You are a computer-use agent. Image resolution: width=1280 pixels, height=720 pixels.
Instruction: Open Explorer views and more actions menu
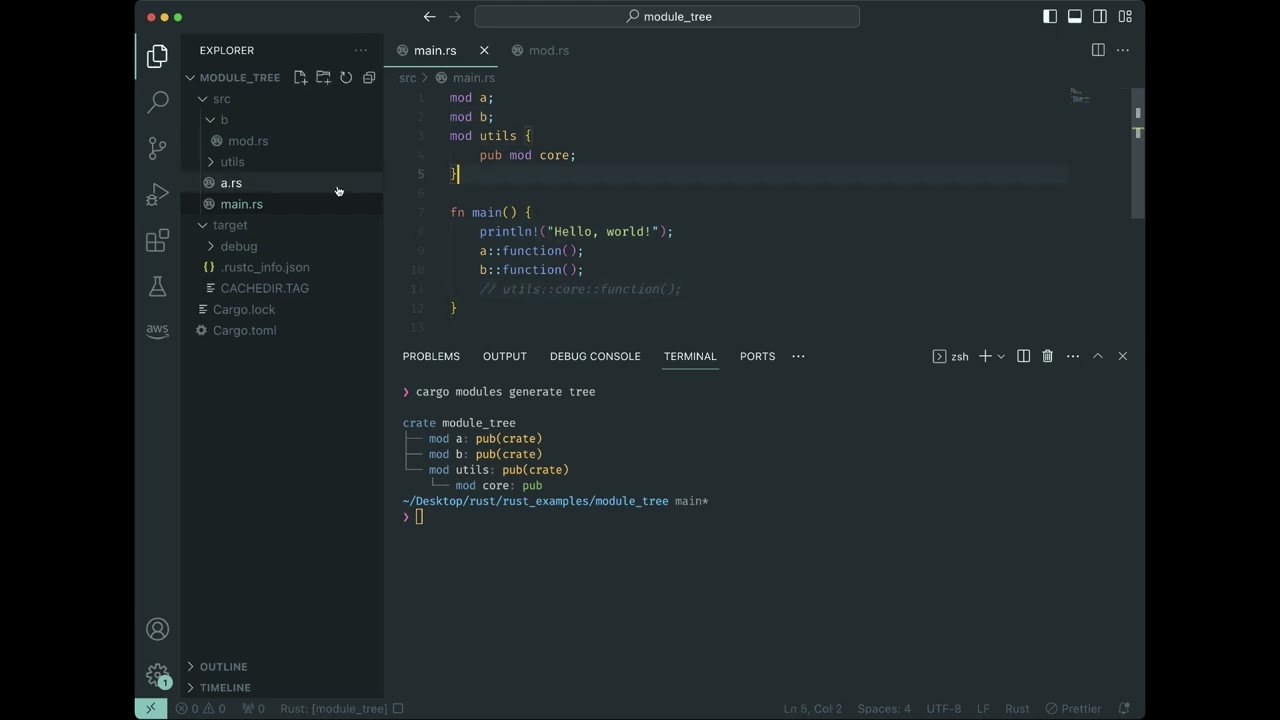(x=360, y=50)
